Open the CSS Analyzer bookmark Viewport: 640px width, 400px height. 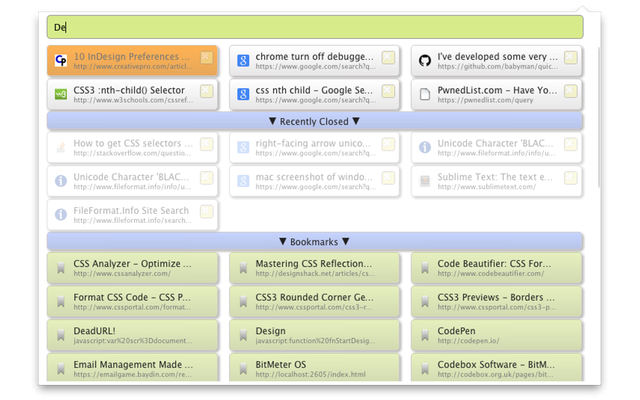(133, 268)
